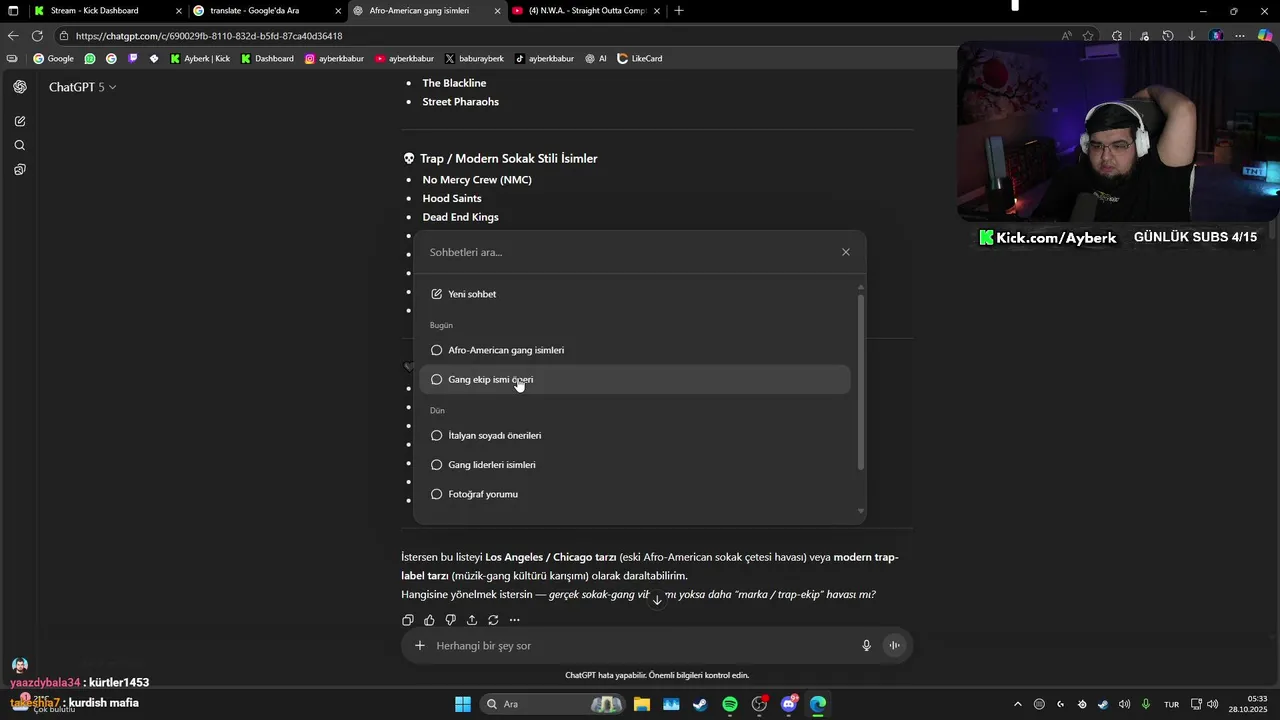Start voice mode with waveform button
Image resolution: width=1280 pixels, height=720 pixels.
click(895, 646)
